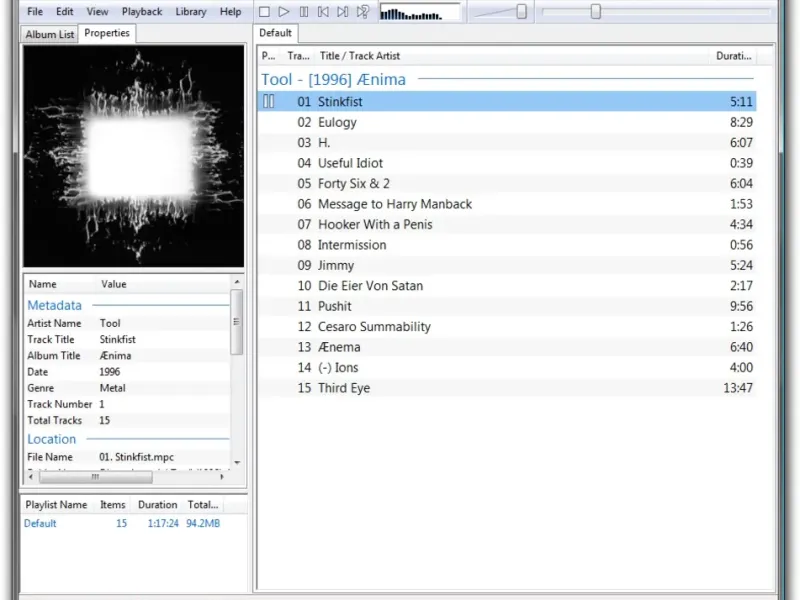This screenshot has height=600, width=800.
Task: Select the Properties tab
Action: pos(107,33)
